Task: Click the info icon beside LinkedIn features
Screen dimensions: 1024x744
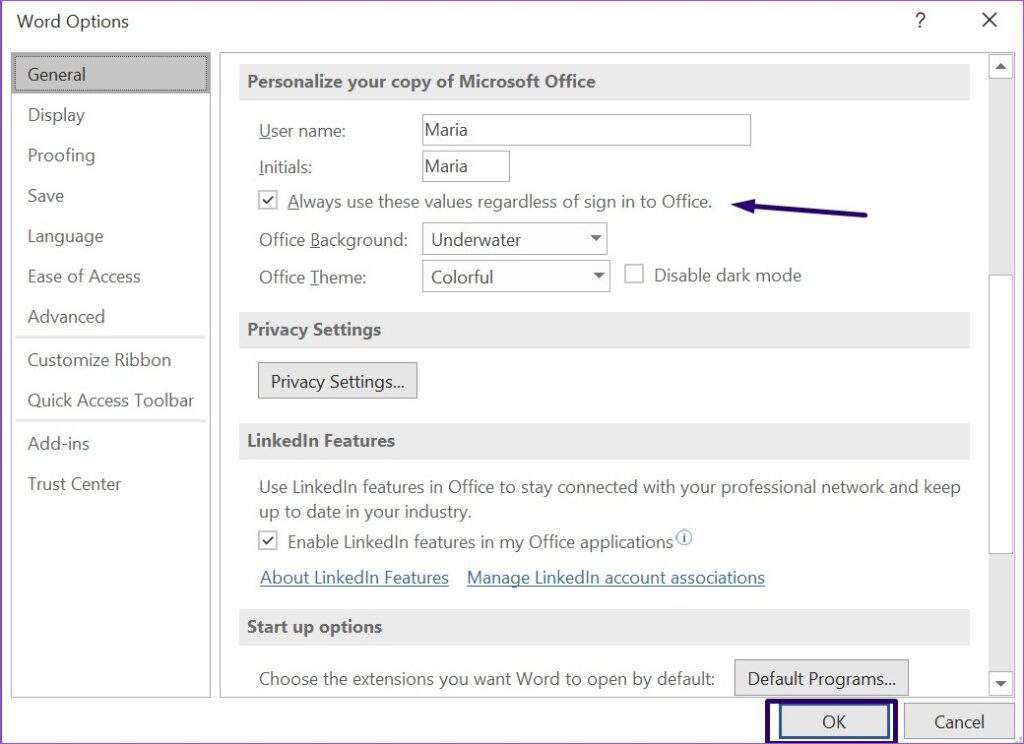Action: point(684,535)
